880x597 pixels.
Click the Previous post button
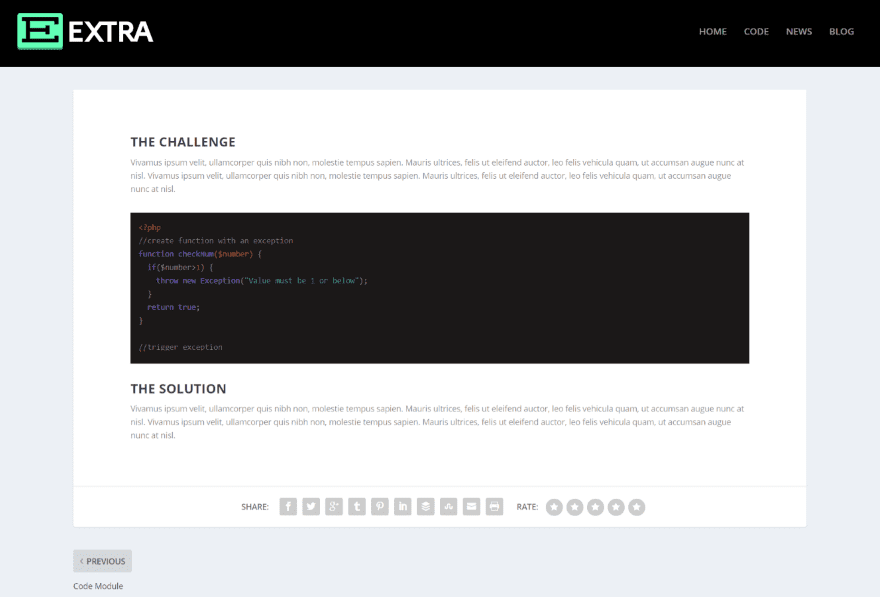102,561
